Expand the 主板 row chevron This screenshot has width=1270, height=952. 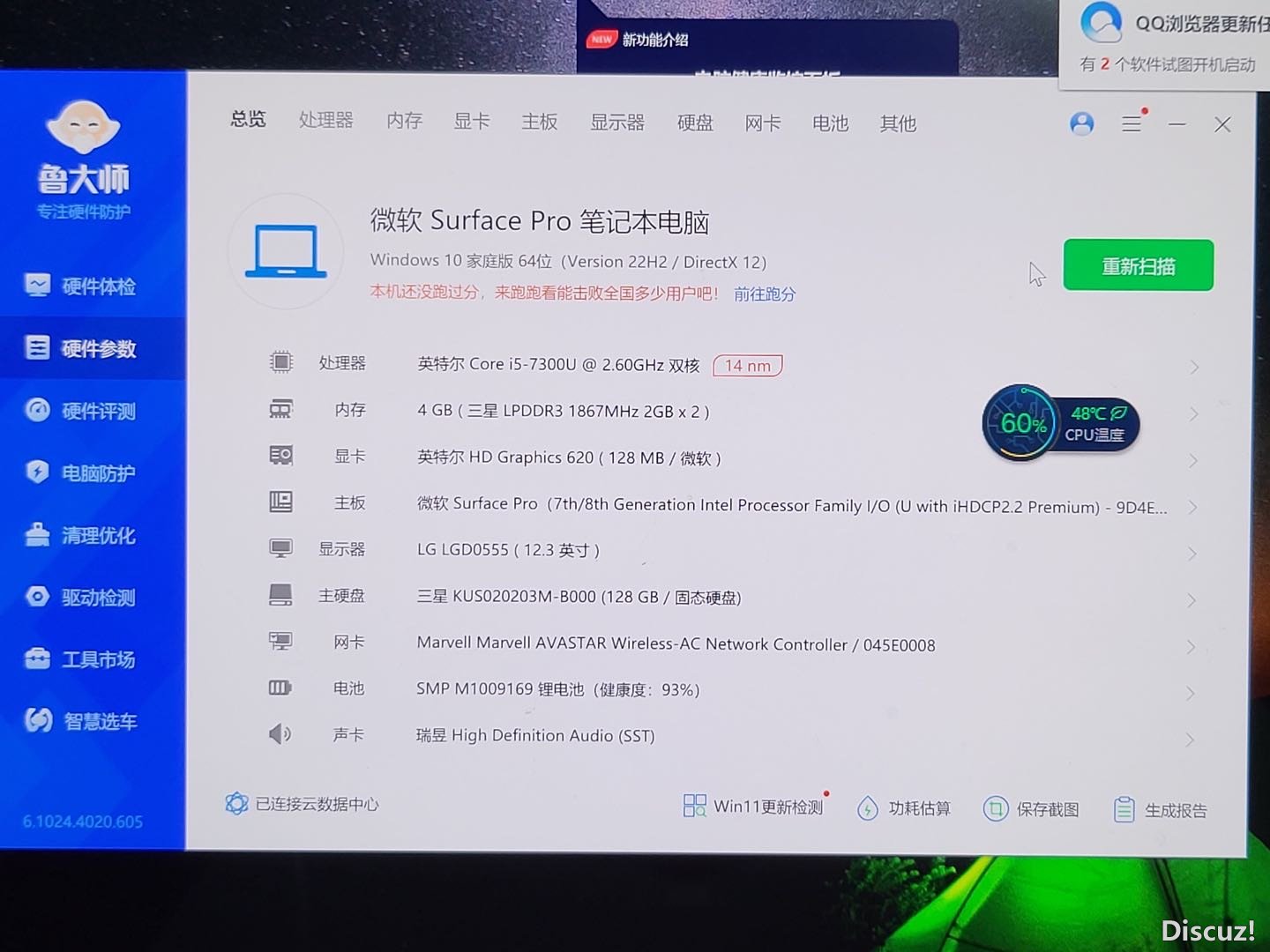[x=1193, y=507]
